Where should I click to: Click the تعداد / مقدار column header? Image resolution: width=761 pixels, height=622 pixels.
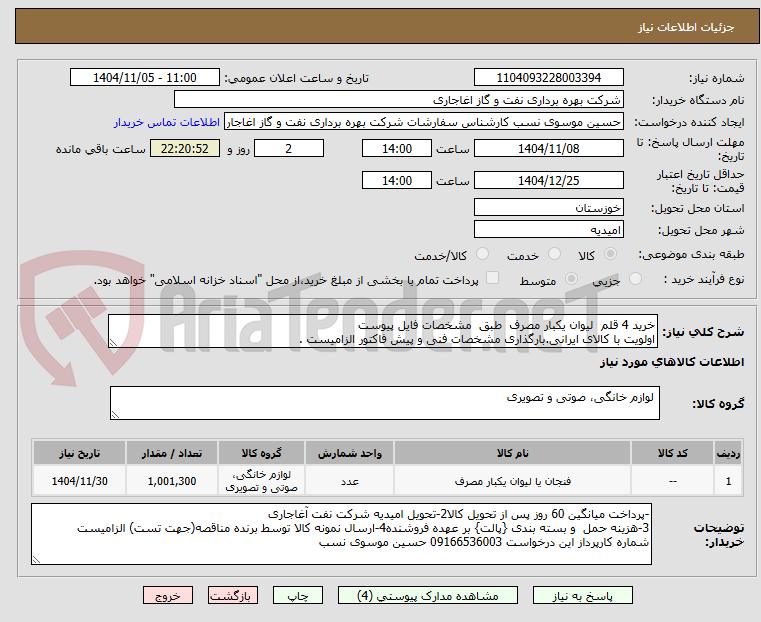[x=172, y=453]
